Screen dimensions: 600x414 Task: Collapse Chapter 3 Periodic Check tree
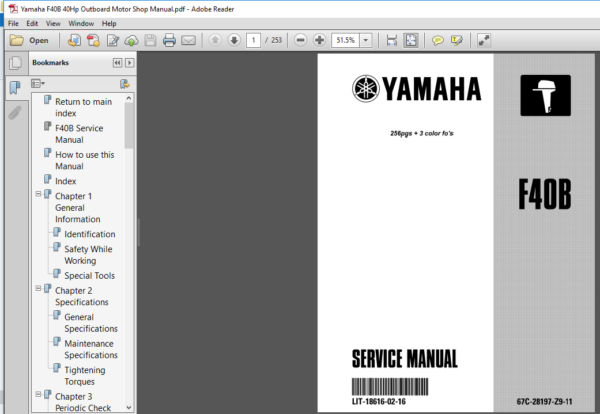click(38, 394)
